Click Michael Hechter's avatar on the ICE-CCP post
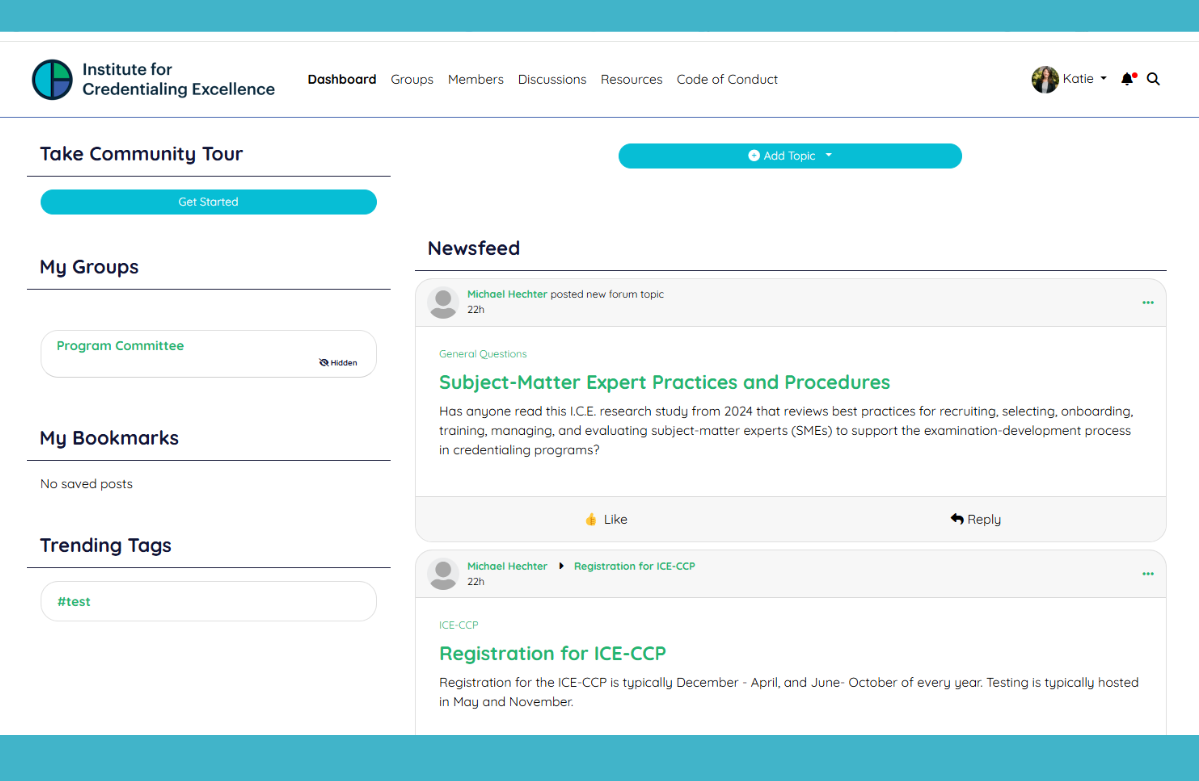This screenshot has height=781, width=1199. pos(443,574)
